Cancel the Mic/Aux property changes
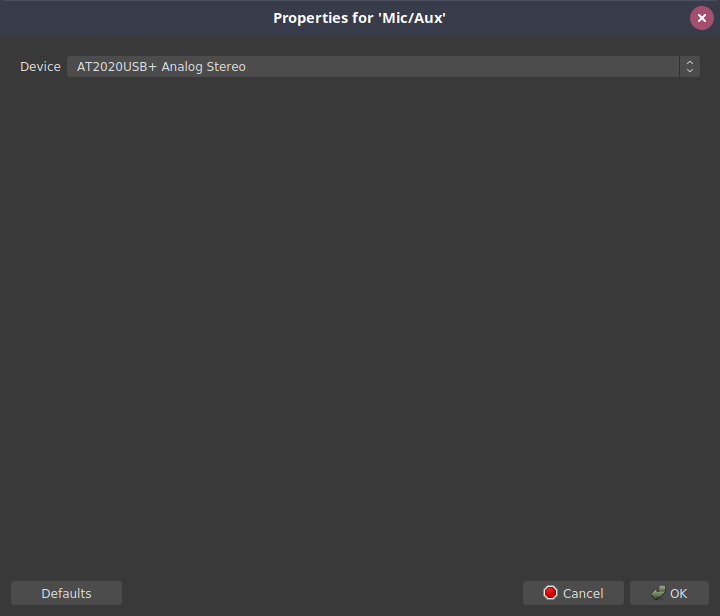This screenshot has height=616, width=720. [x=573, y=593]
